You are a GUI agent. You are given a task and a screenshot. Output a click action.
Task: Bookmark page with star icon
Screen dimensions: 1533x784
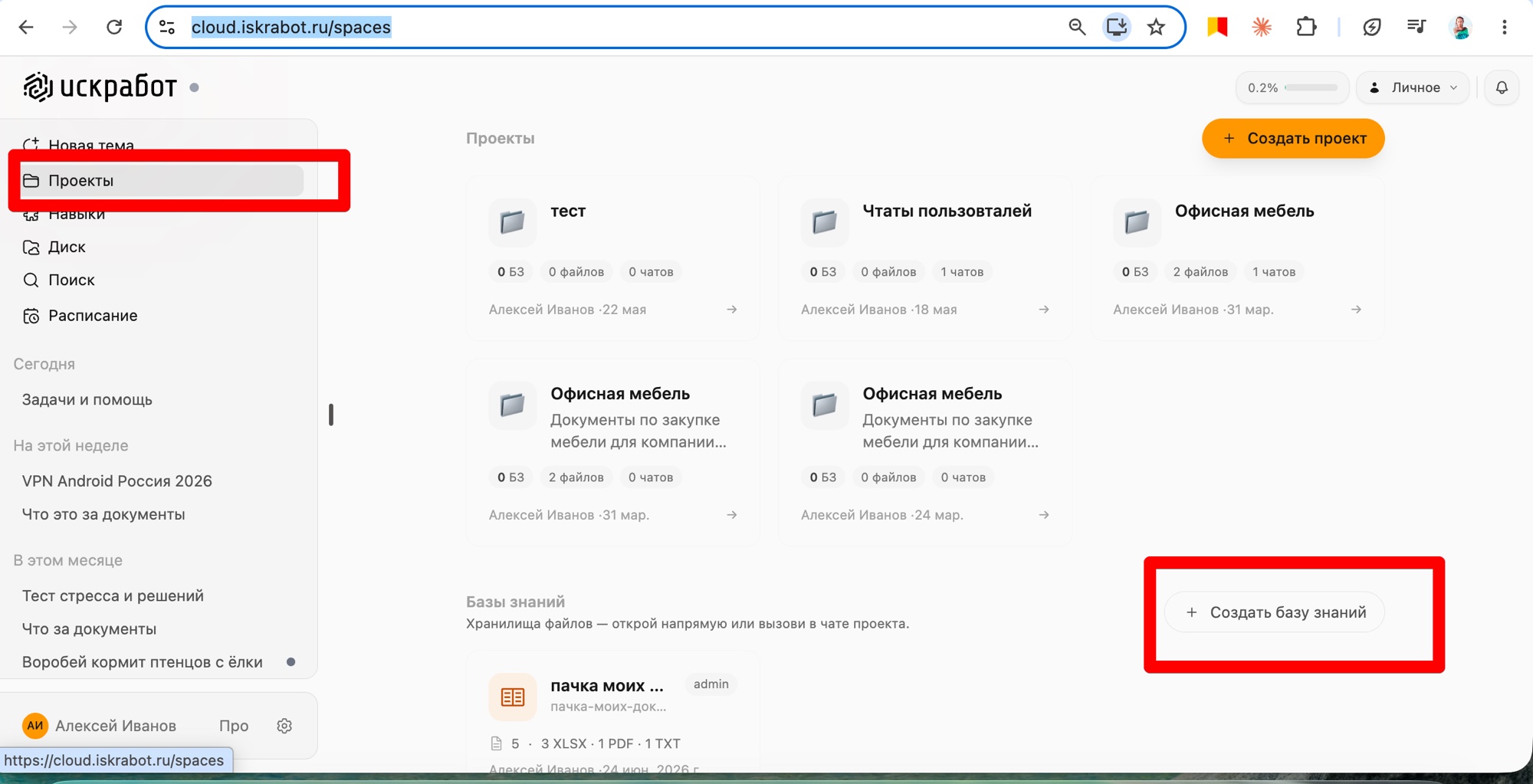(1156, 28)
